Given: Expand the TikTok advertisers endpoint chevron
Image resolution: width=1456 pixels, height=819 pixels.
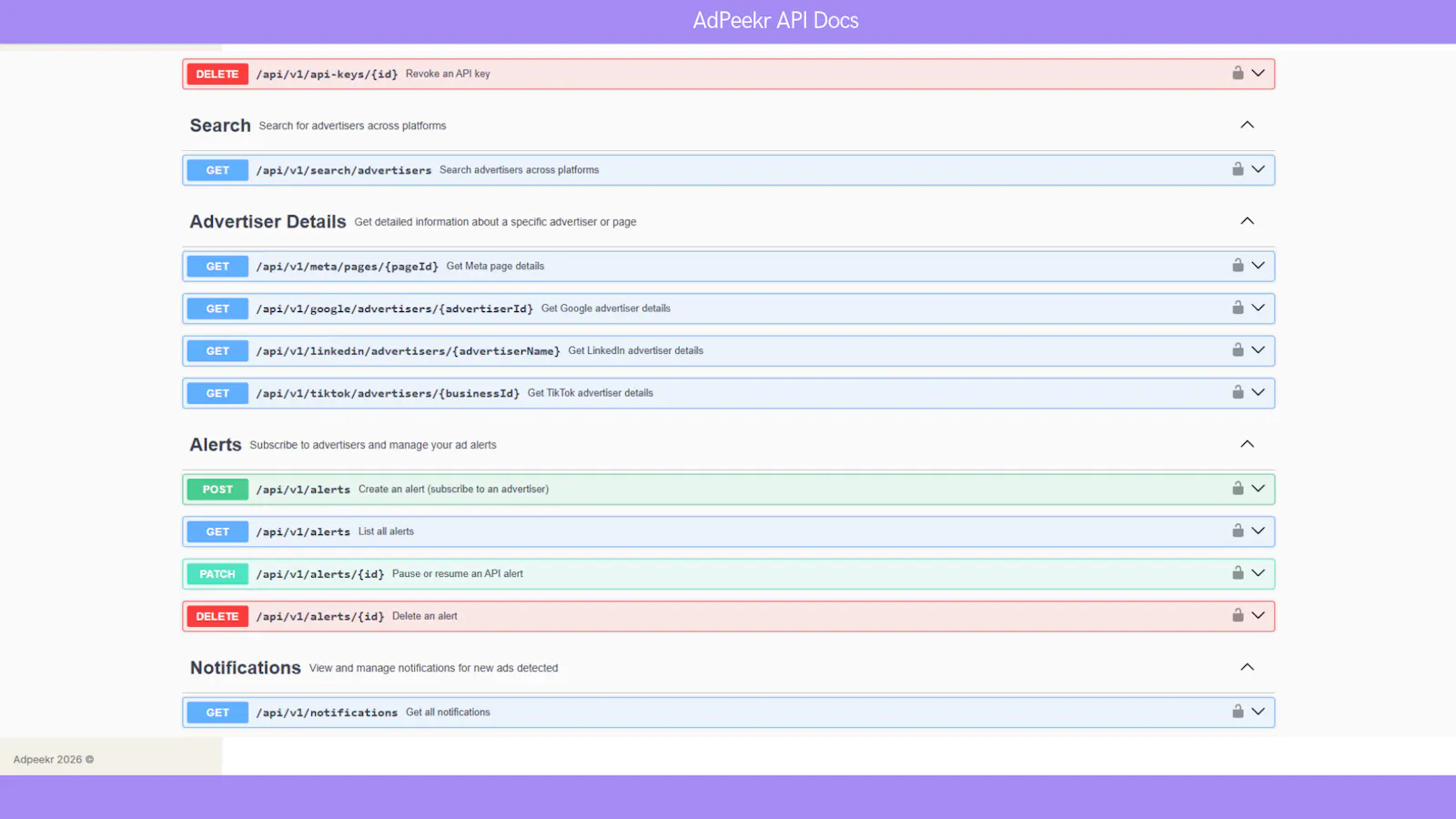Looking at the screenshot, I should pos(1259,392).
